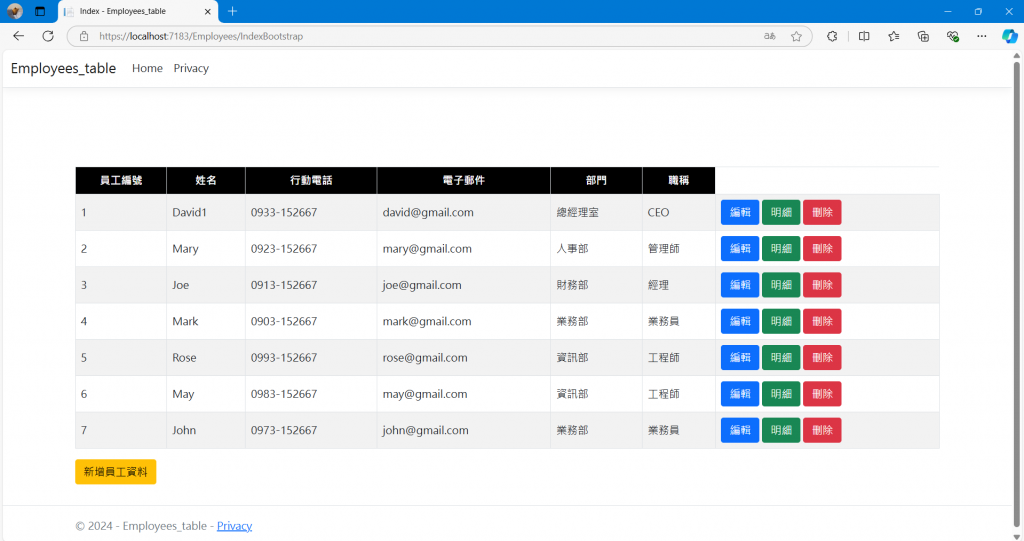This screenshot has width=1024, height=541.
Task: Click the footer Privacy link
Action: pos(234,526)
